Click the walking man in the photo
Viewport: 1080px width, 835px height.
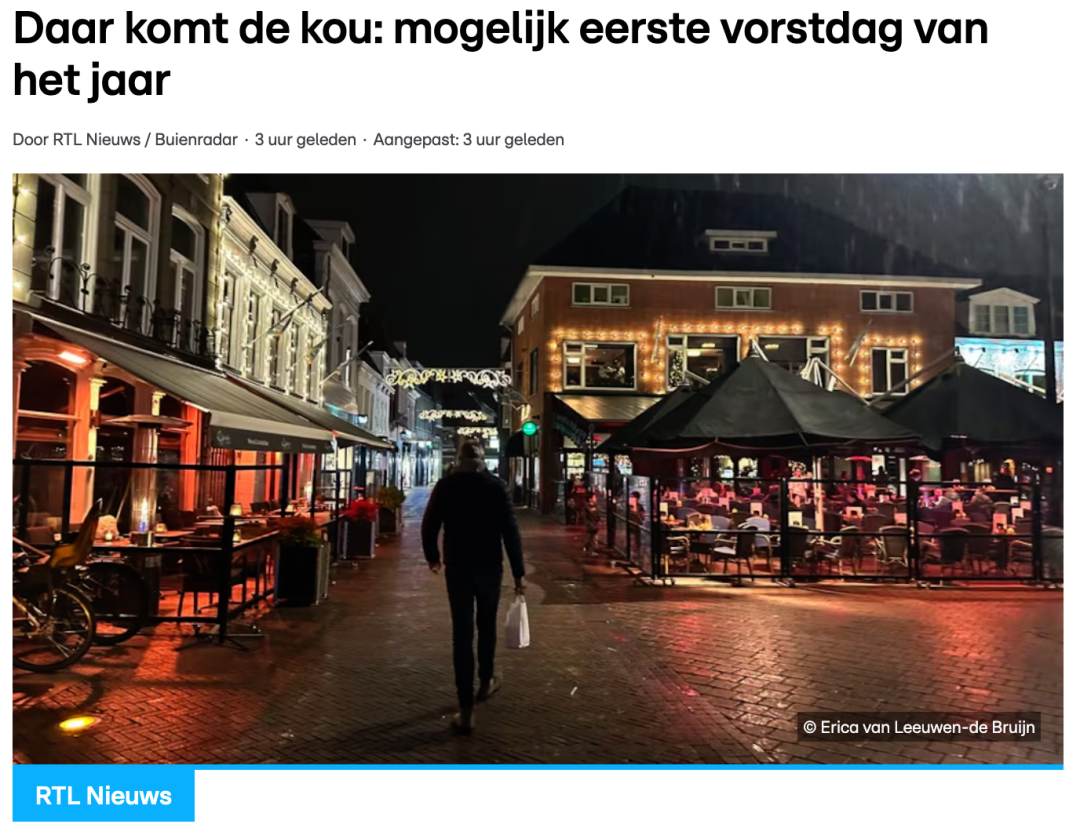tap(474, 586)
